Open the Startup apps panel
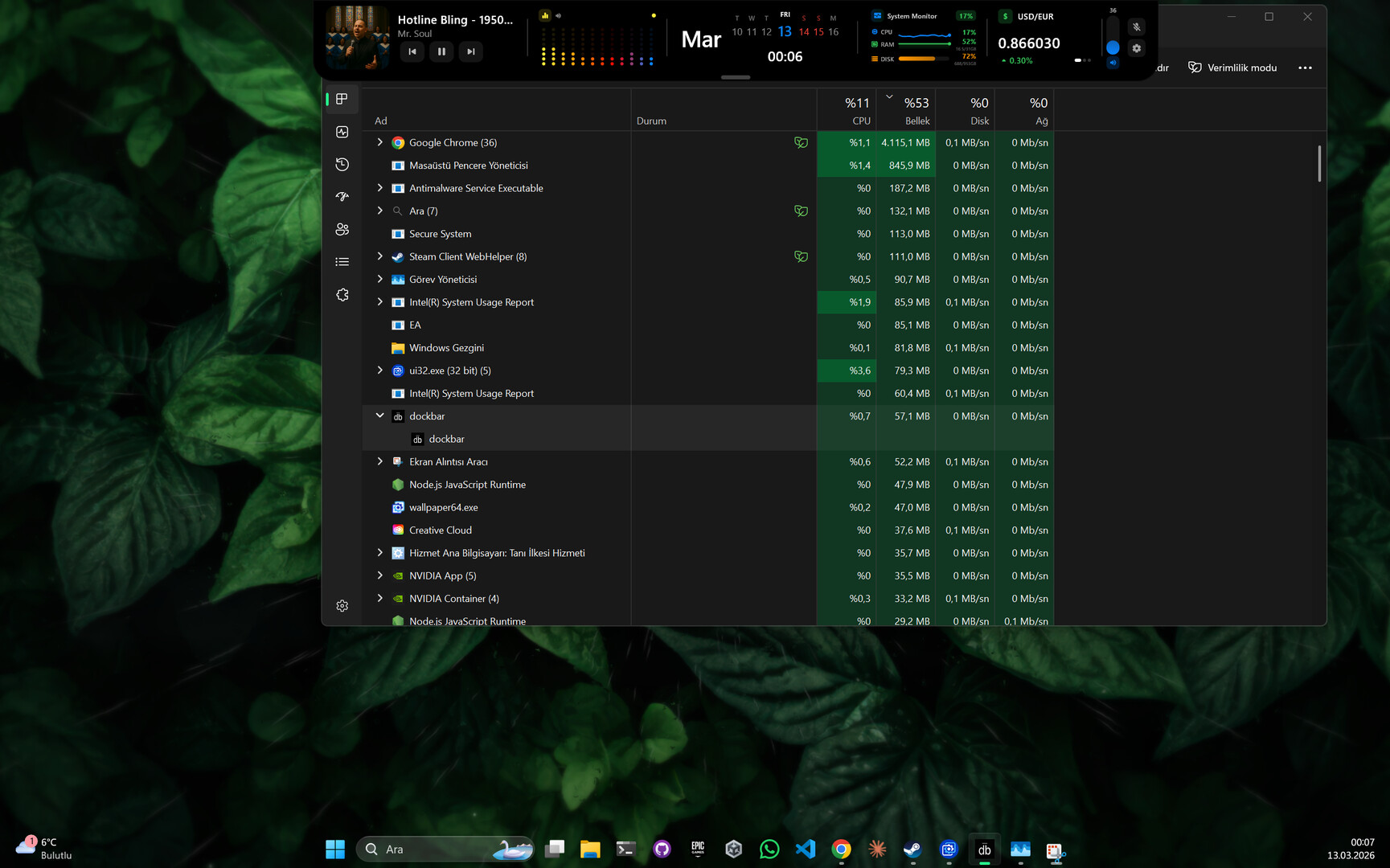This screenshot has height=868, width=1390. click(342, 196)
